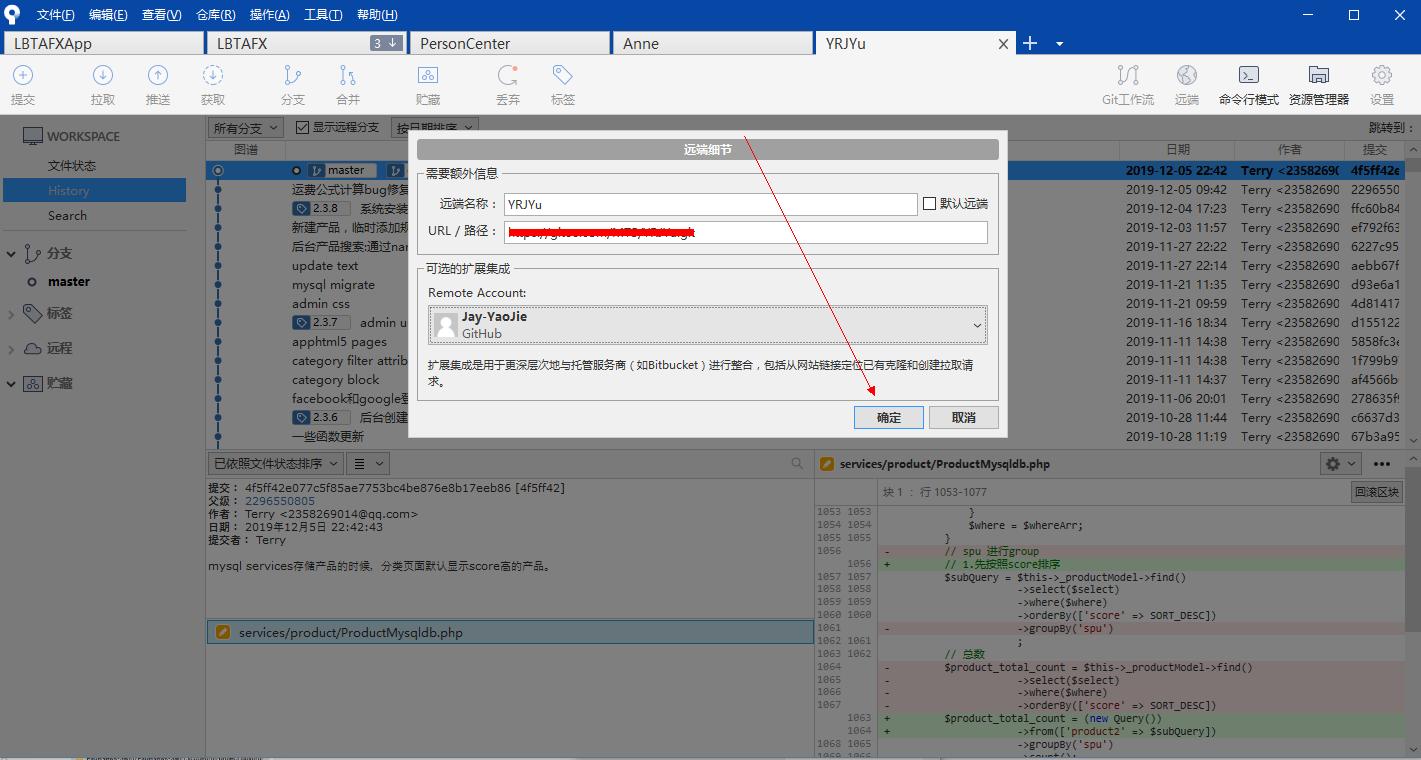
Task: Click the 拉取 (pull) toolbar icon
Action: point(102,75)
